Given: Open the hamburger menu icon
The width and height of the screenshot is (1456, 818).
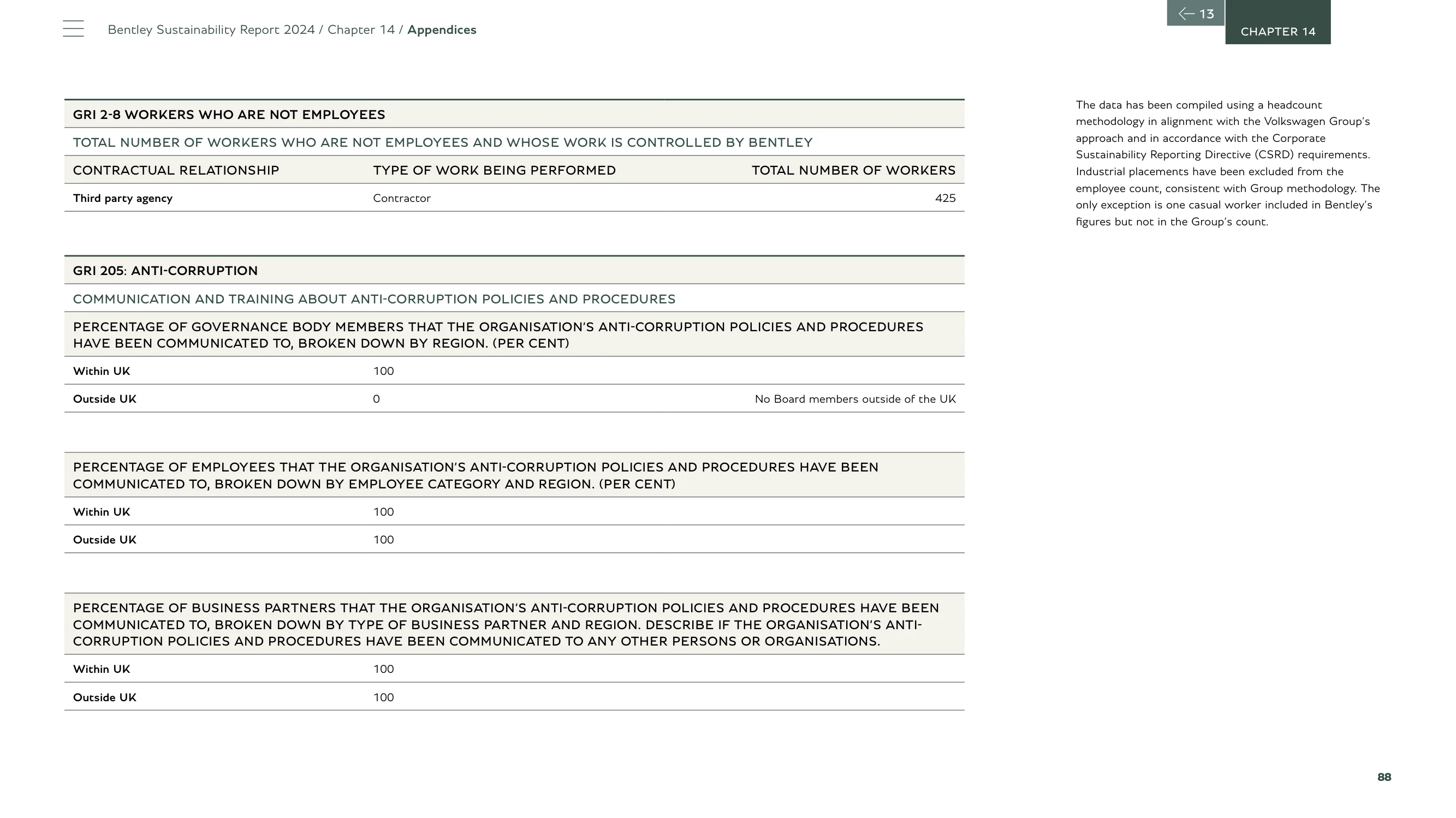Looking at the screenshot, I should coord(74,28).
